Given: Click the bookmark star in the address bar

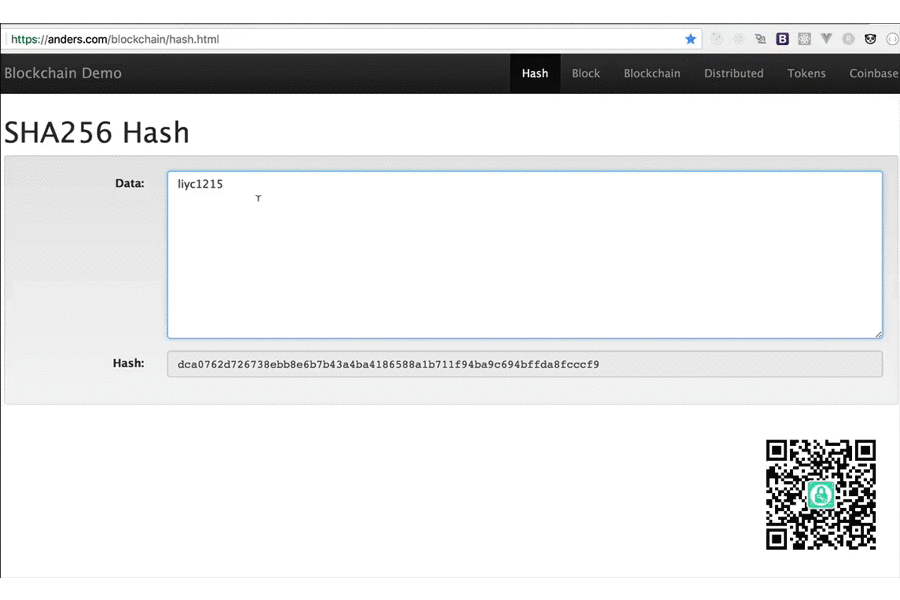Looking at the screenshot, I should click(690, 39).
